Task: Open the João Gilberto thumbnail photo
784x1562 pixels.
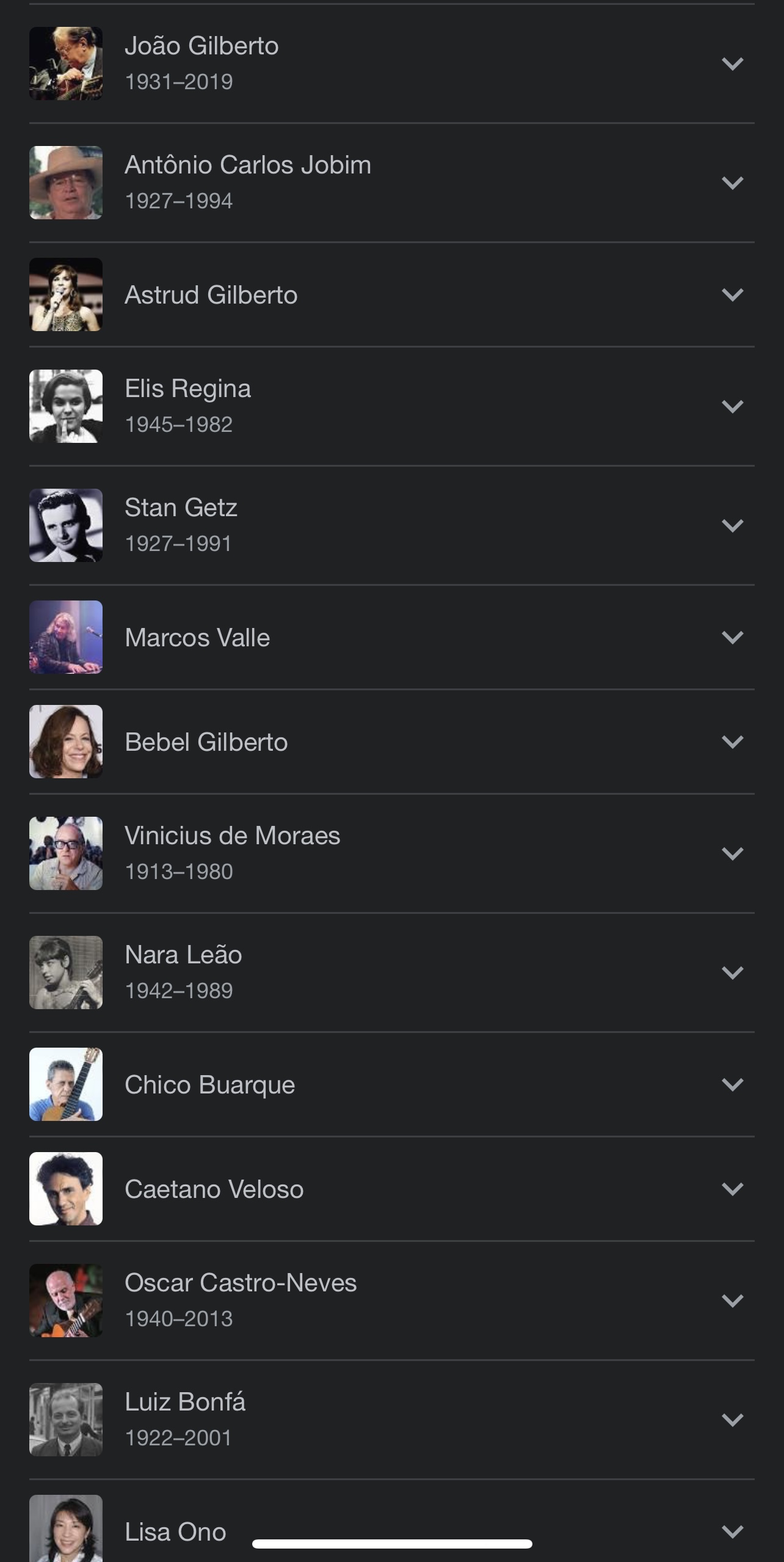Action: tap(66, 64)
